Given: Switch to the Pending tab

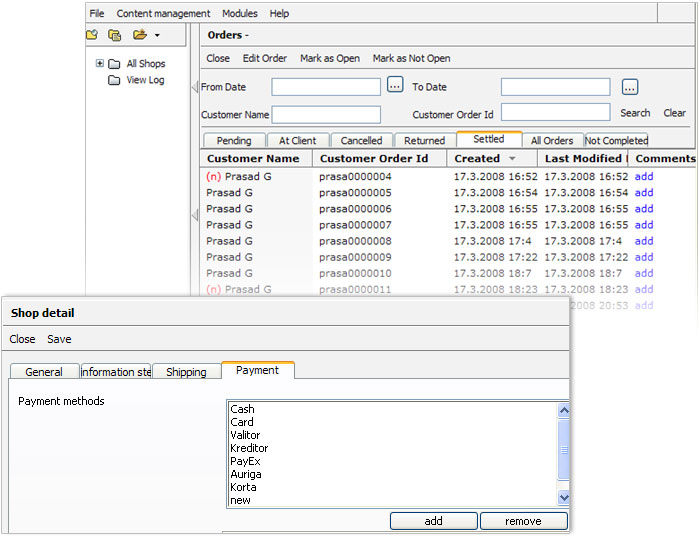Looking at the screenshot, I should pos(233,141).
